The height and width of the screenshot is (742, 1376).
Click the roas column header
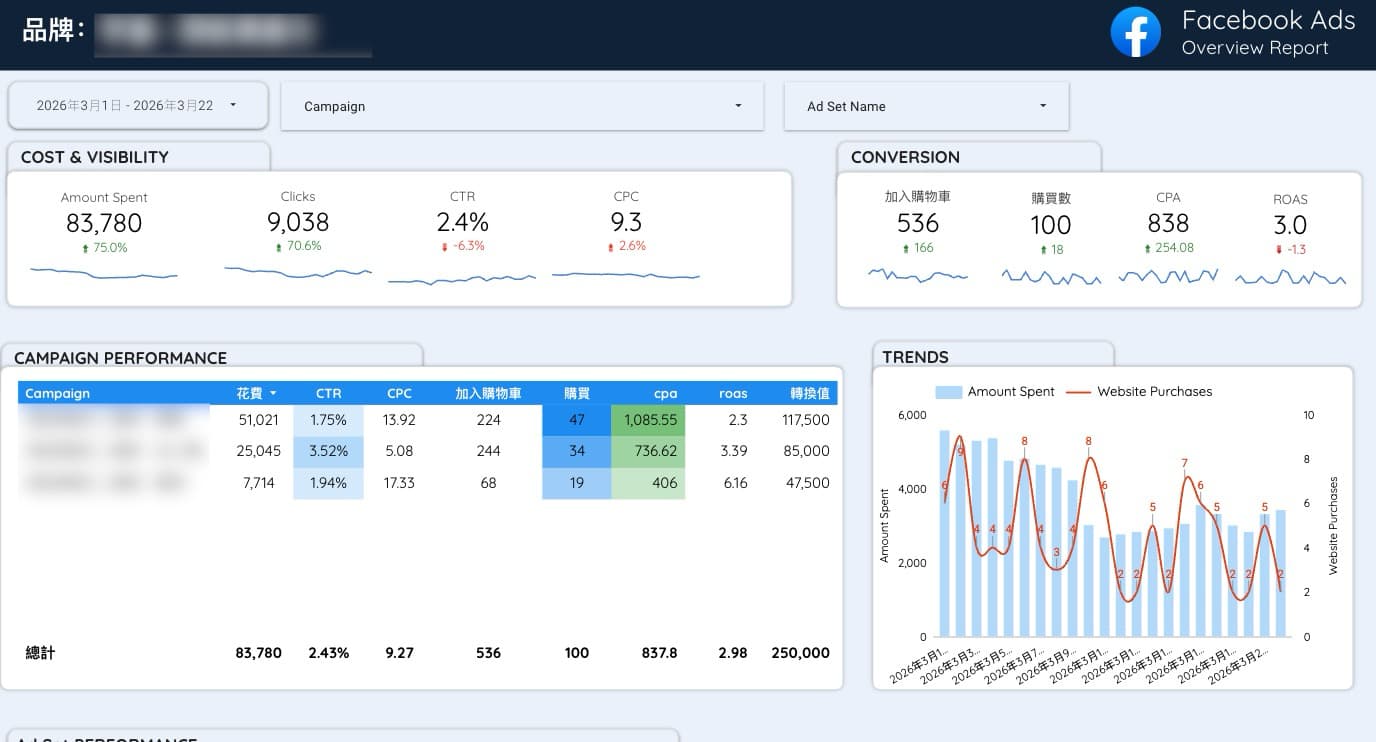click(x=732, y=393)
